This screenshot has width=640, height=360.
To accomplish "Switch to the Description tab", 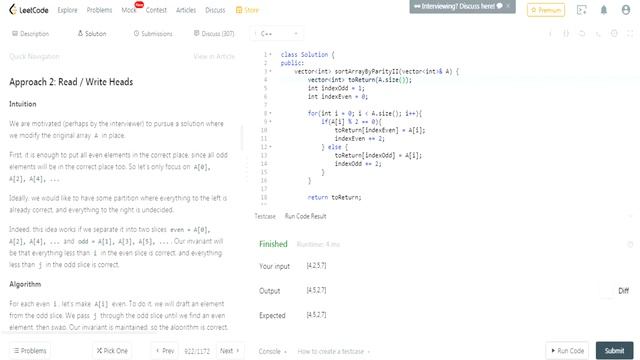I will tap(31, 33).
